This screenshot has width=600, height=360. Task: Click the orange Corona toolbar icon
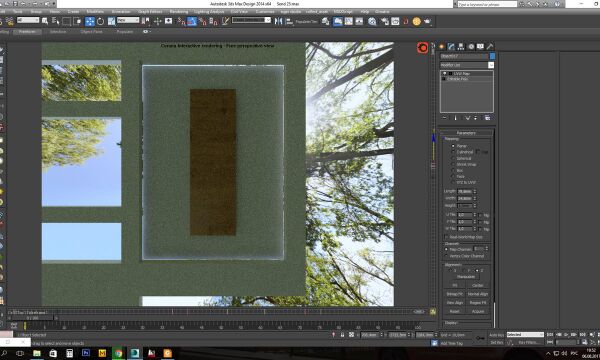pos(416,21)
